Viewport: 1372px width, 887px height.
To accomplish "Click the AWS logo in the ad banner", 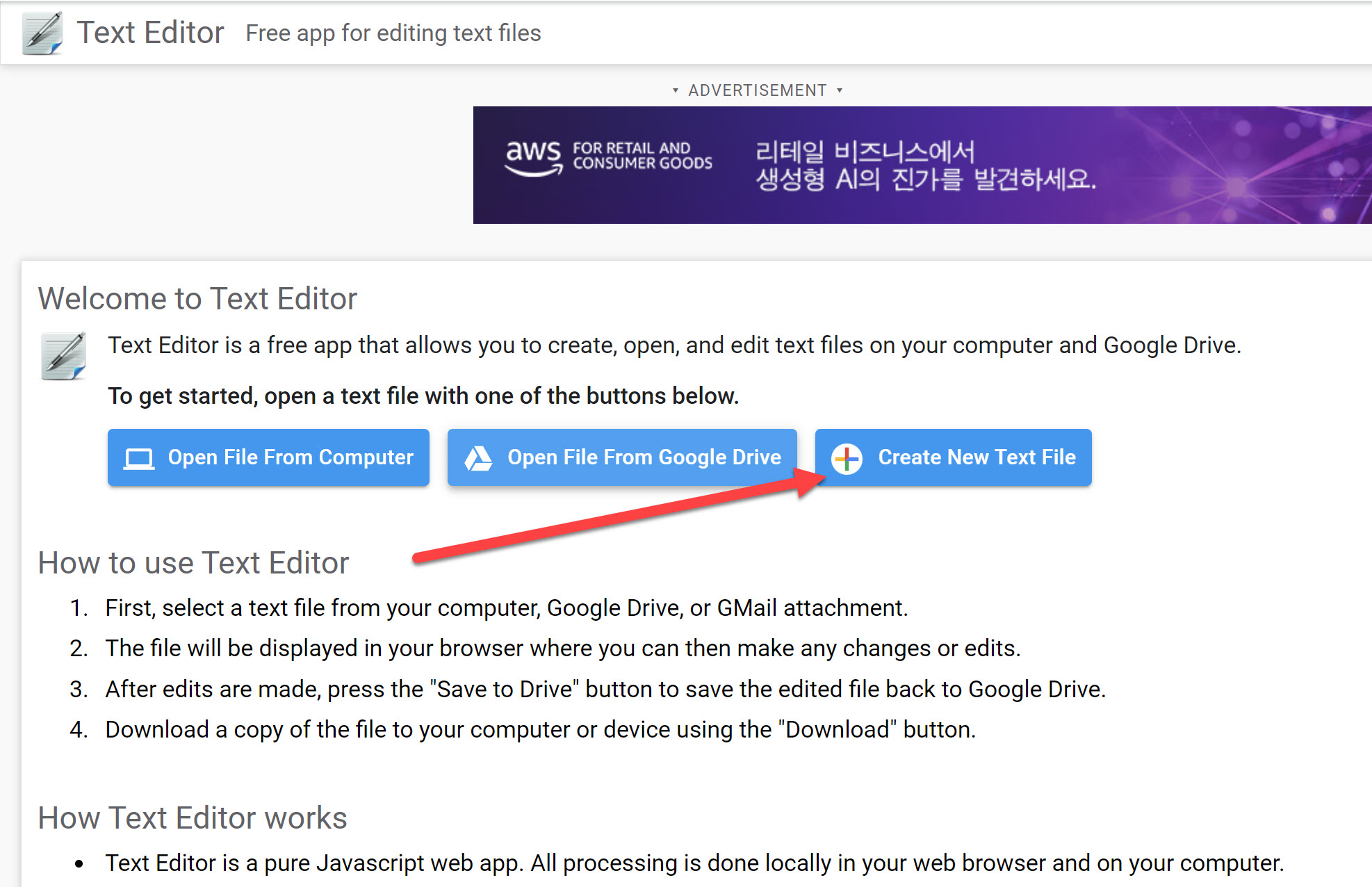I will coord(532,156).
